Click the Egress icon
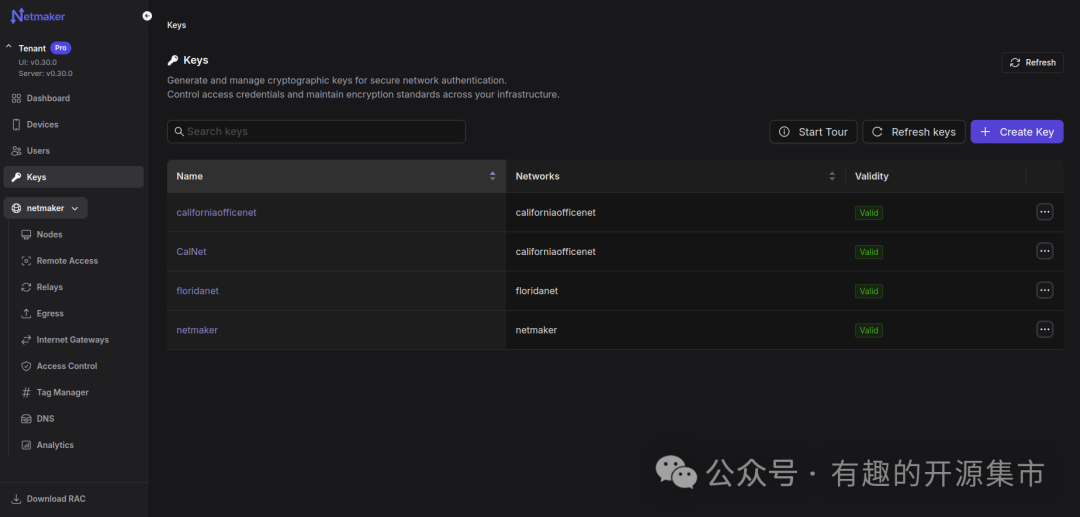Screen dimensions: 1080x517 tap(27, 314)
